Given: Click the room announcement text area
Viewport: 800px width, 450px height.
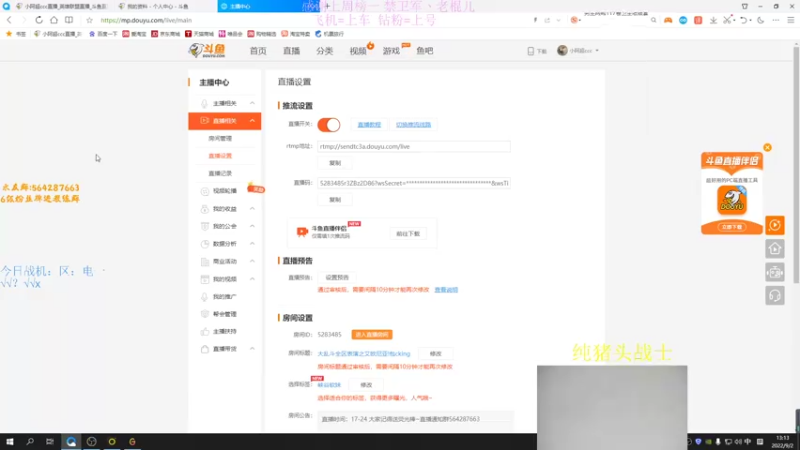Looking at the screenshot, I should coord(415,419).
